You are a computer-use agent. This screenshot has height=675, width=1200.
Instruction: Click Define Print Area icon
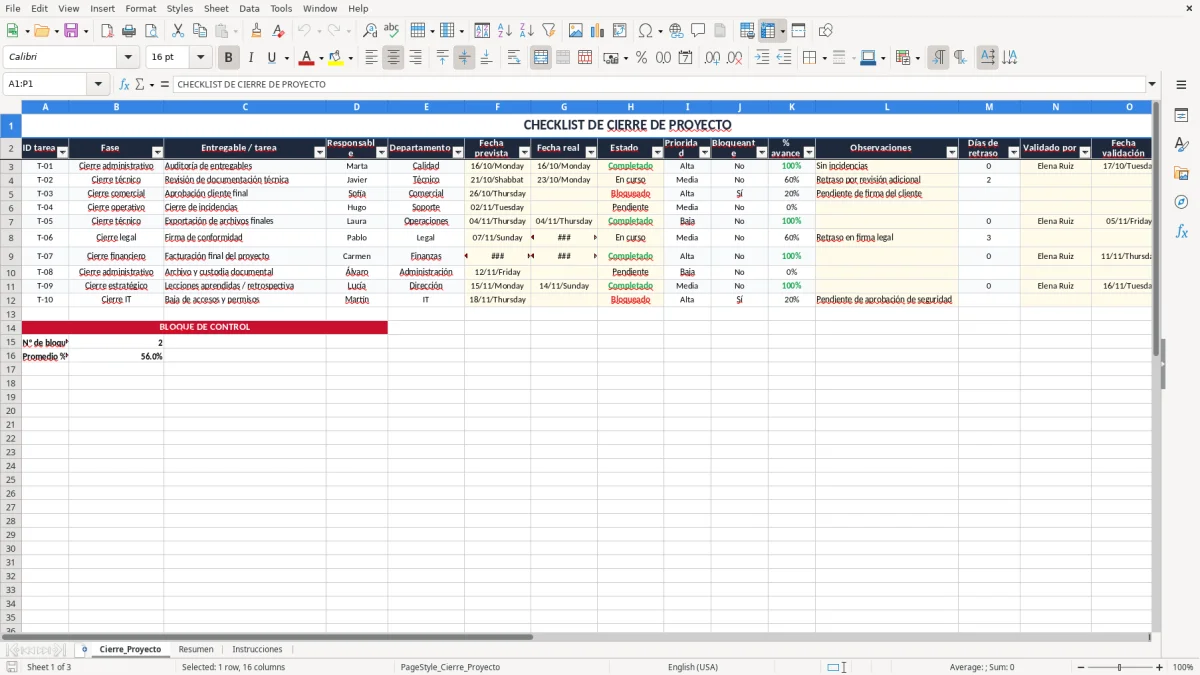coord(747,31)
